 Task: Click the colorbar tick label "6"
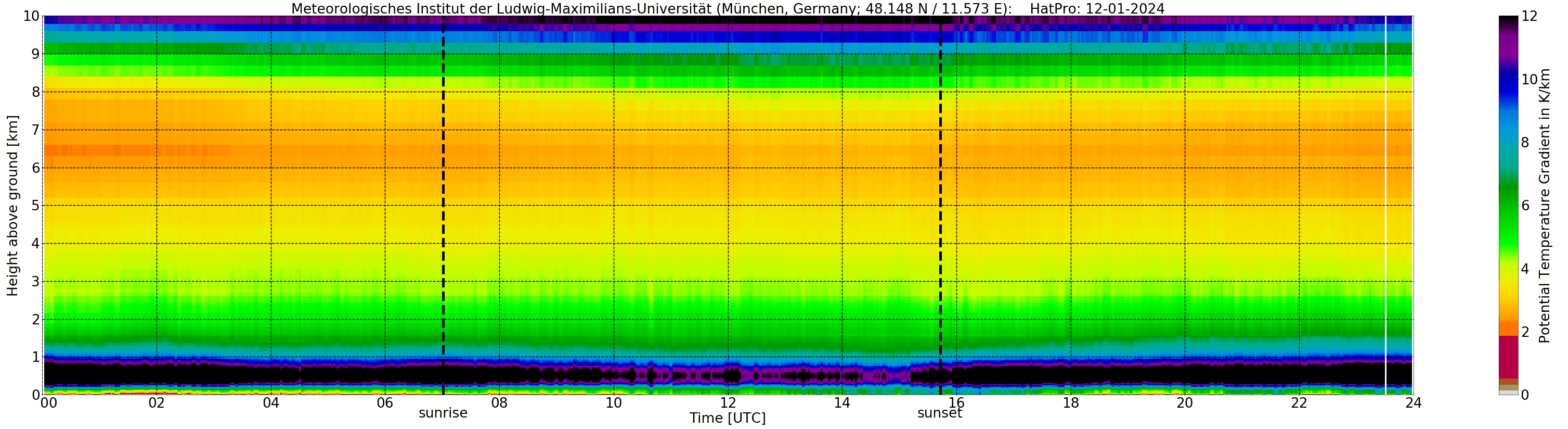[x=1525, y=206]
